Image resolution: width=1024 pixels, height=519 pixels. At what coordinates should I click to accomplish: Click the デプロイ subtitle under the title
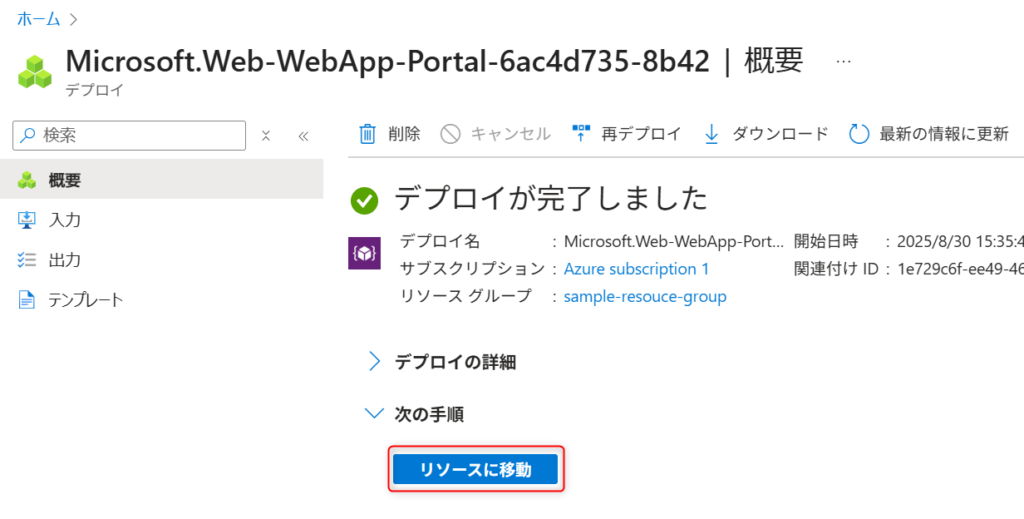coord(95,90)
